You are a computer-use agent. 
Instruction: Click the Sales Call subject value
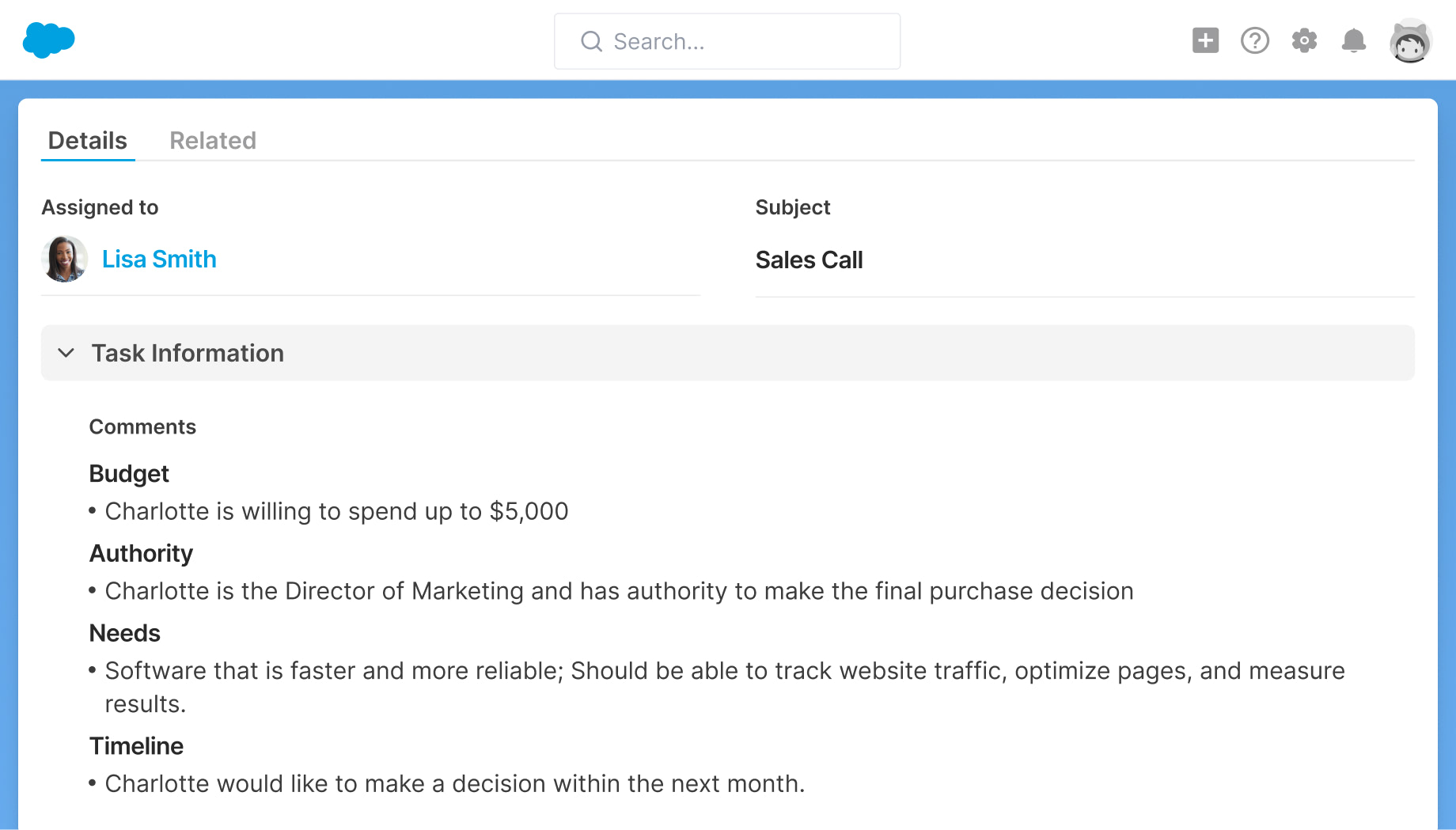tap(809, 260)
